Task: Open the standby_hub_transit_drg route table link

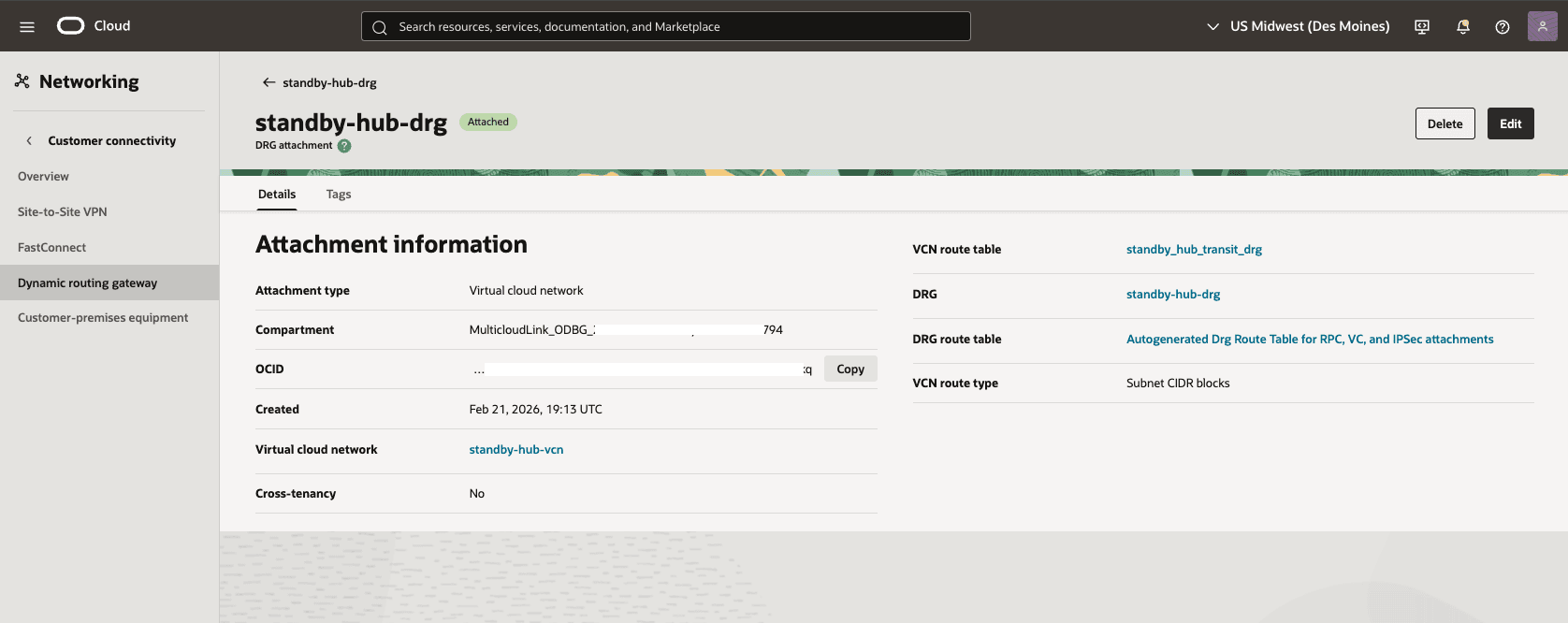Action: pyautogui.click(x=1195, y=250)
